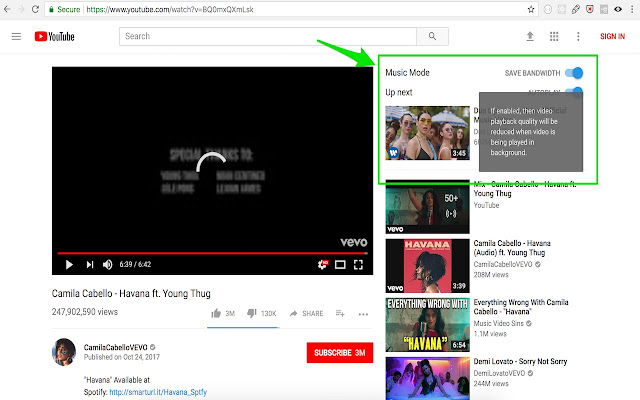This screenshot has height=400, width=640.
Task: Open the upload video icon
Action: point(530,36)
